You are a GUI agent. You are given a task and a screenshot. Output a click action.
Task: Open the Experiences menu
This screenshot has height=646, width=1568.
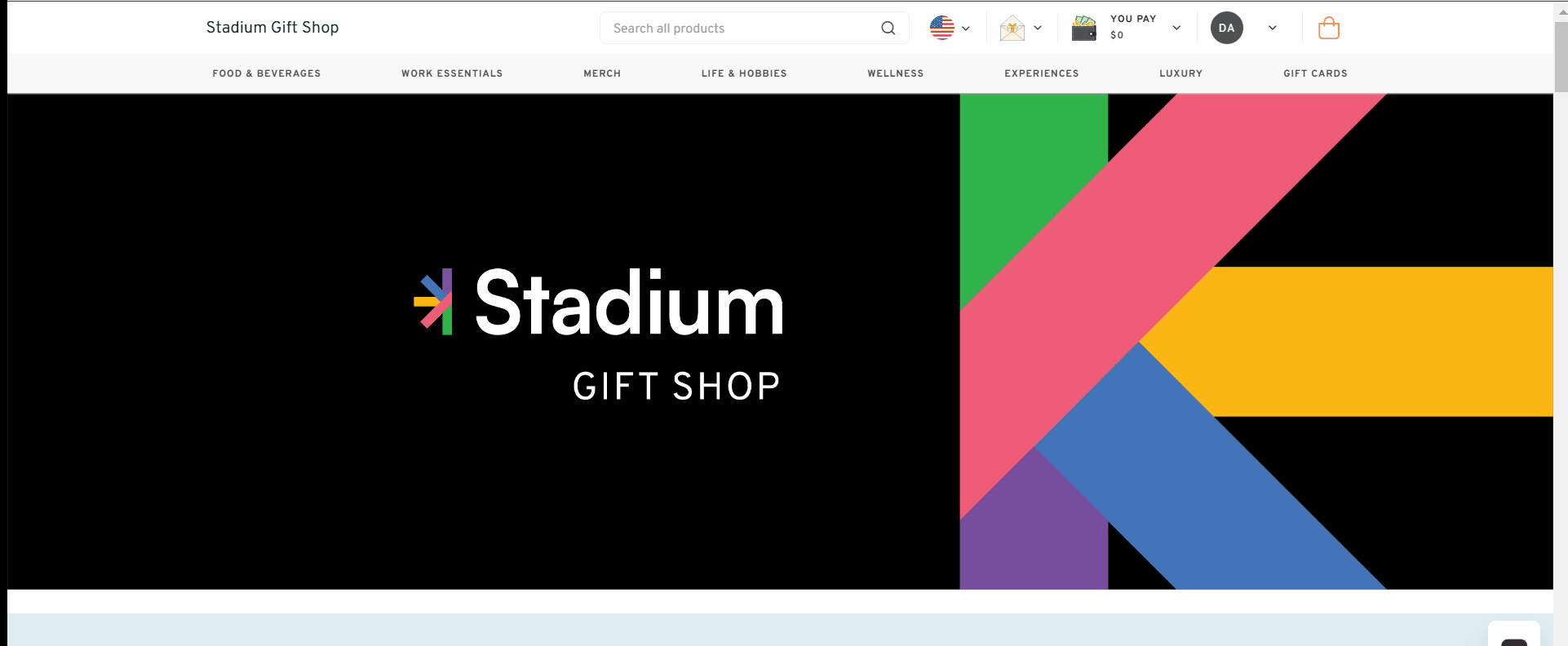tap(1042, 73)
